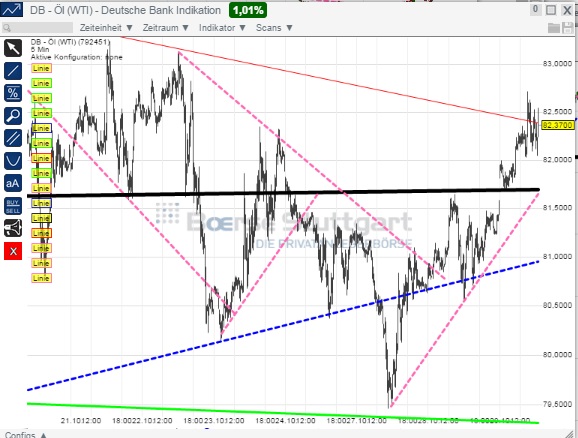This screenshot has width=578, height=438.
Task: Open the Indikator dropdown
Action: [x=222, y=28]
